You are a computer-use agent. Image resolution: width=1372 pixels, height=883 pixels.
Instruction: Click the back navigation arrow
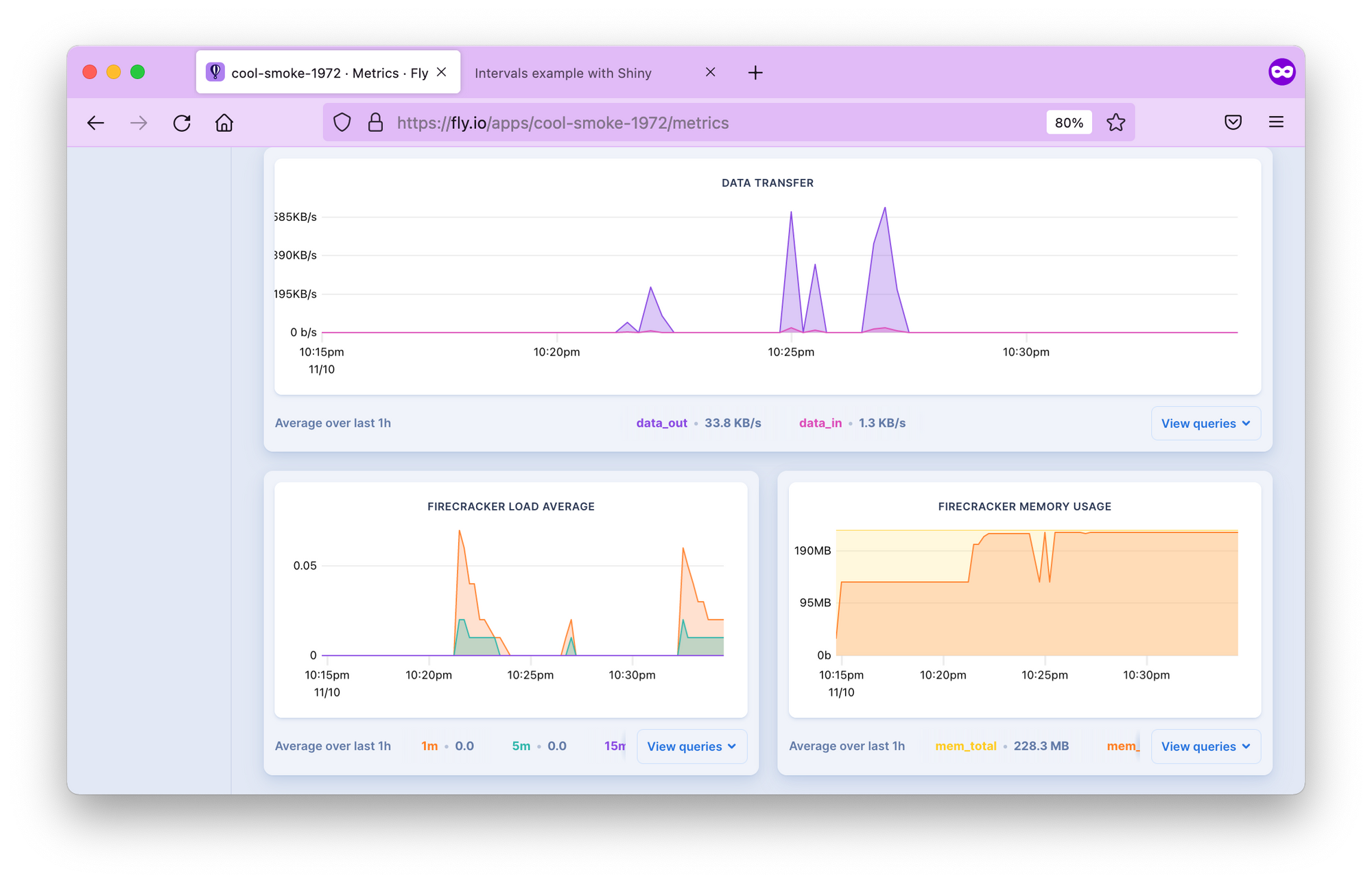click(96, 122)
